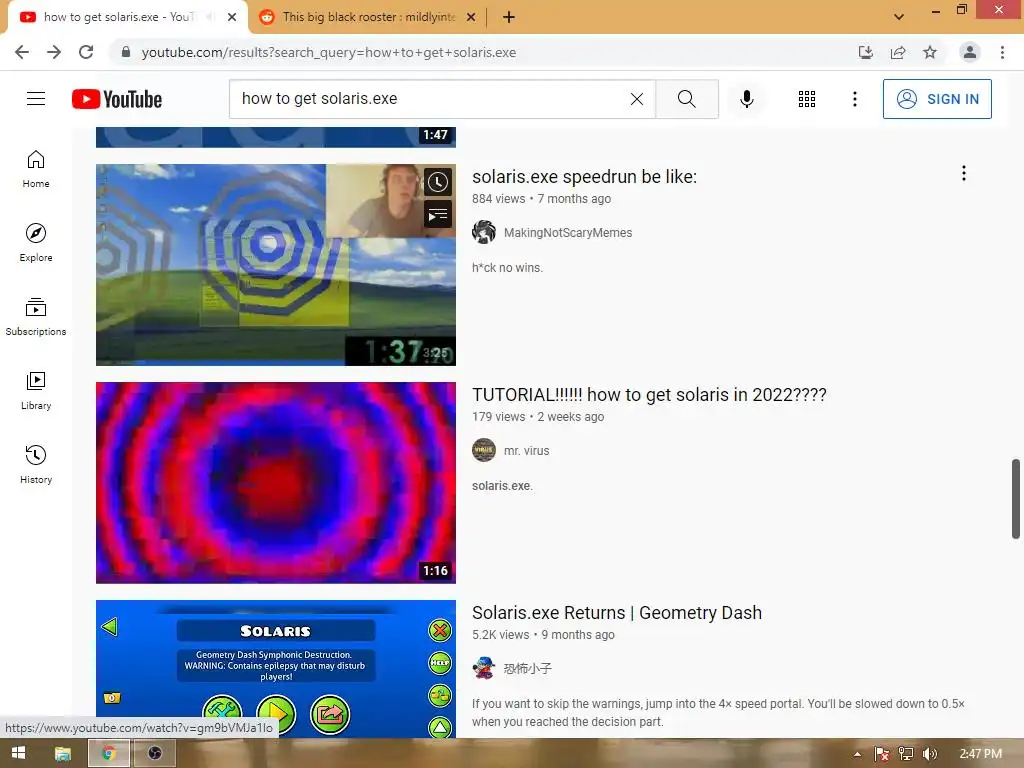1024x768 pixels.
Task: Open Subscriptions in the sidebar
Action: pyautogui.click(x=36, y=317)
